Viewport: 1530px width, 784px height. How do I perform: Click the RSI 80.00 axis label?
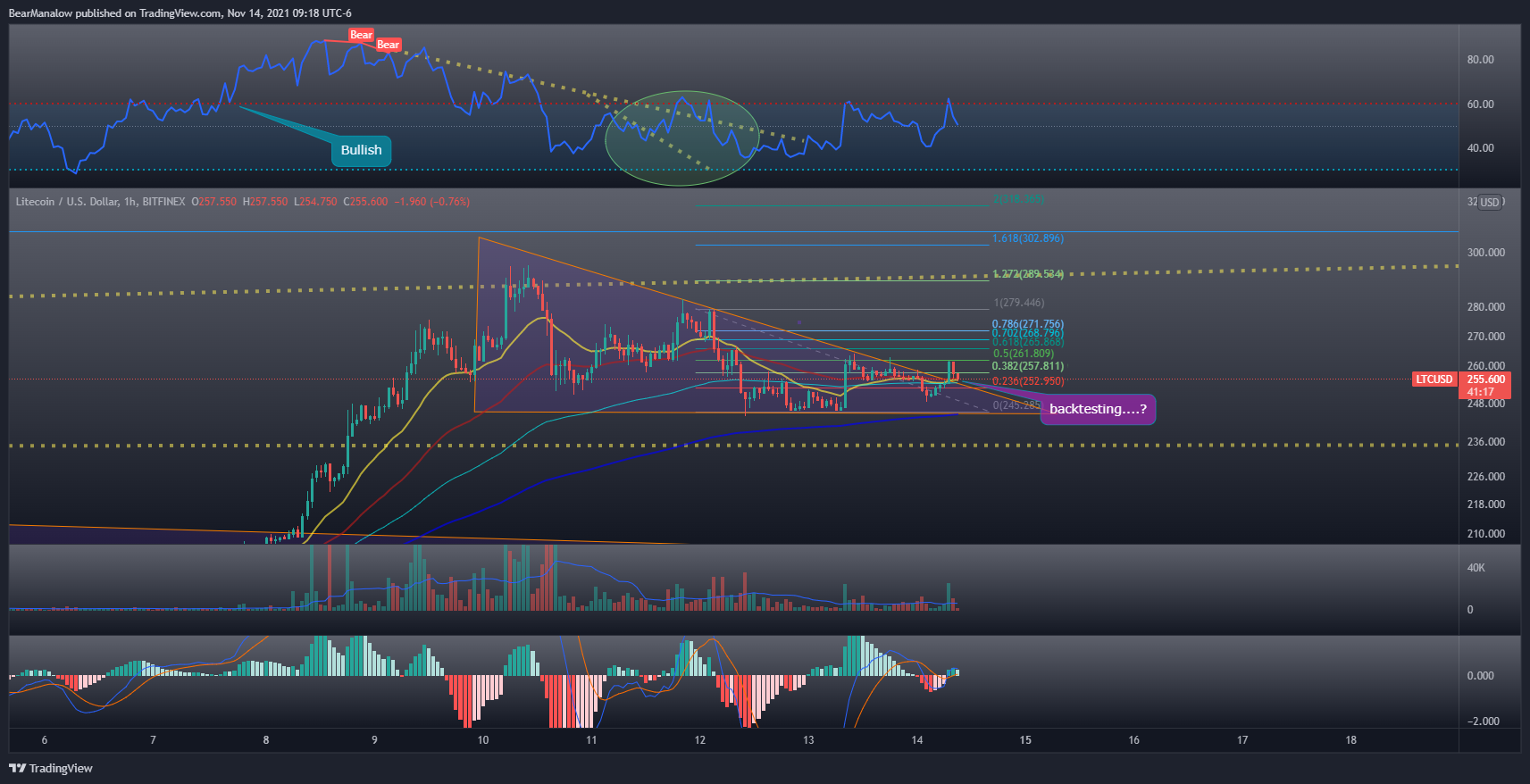pos(1480,60)
